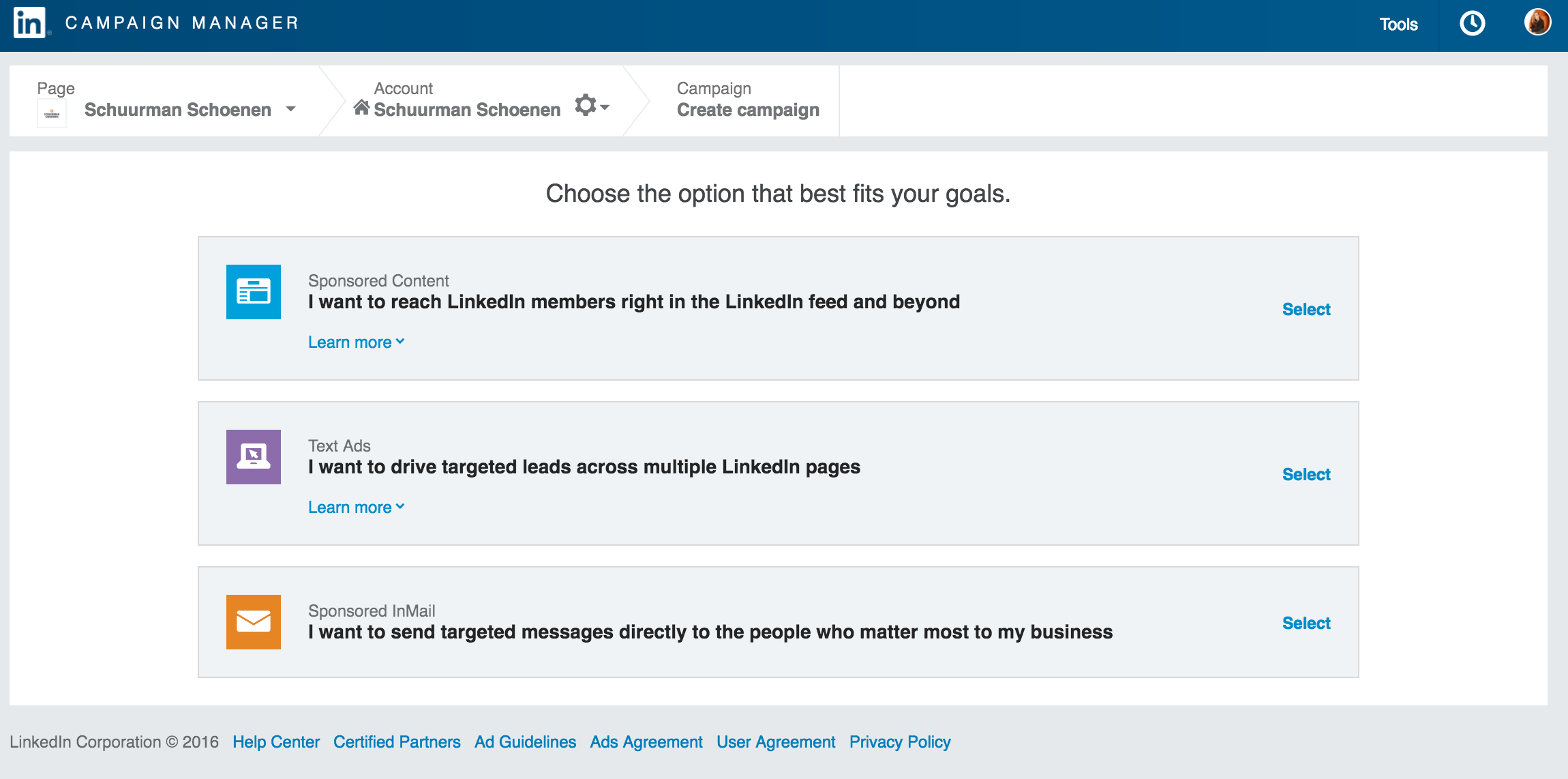Click the orange Sponsored InMail envelope icon
This screenshot has height=779, width=1568.
tap(254, 622)
